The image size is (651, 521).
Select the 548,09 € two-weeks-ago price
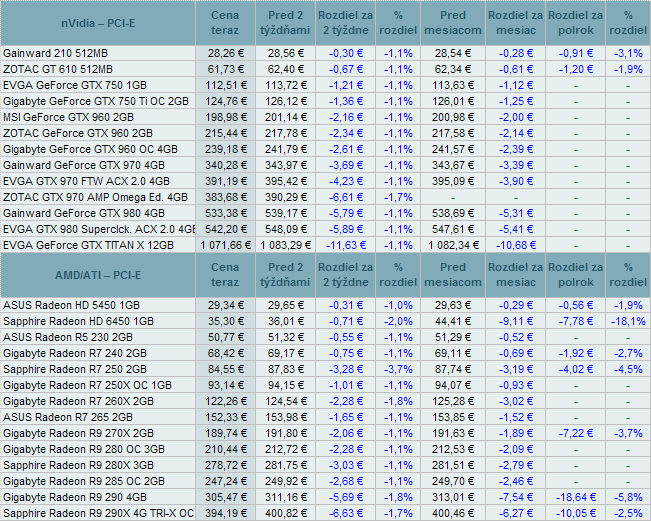click(x=286, y=229)
